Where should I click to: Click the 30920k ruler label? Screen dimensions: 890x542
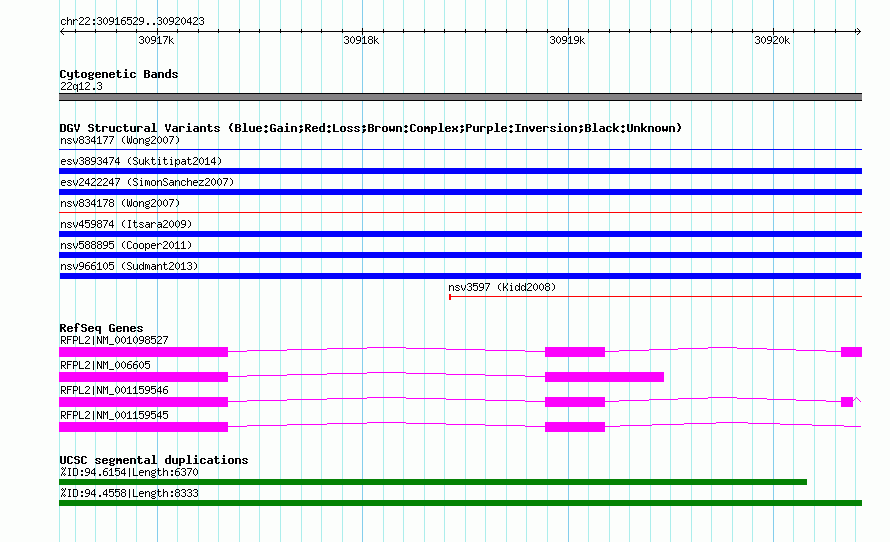(x=772, y=40)
